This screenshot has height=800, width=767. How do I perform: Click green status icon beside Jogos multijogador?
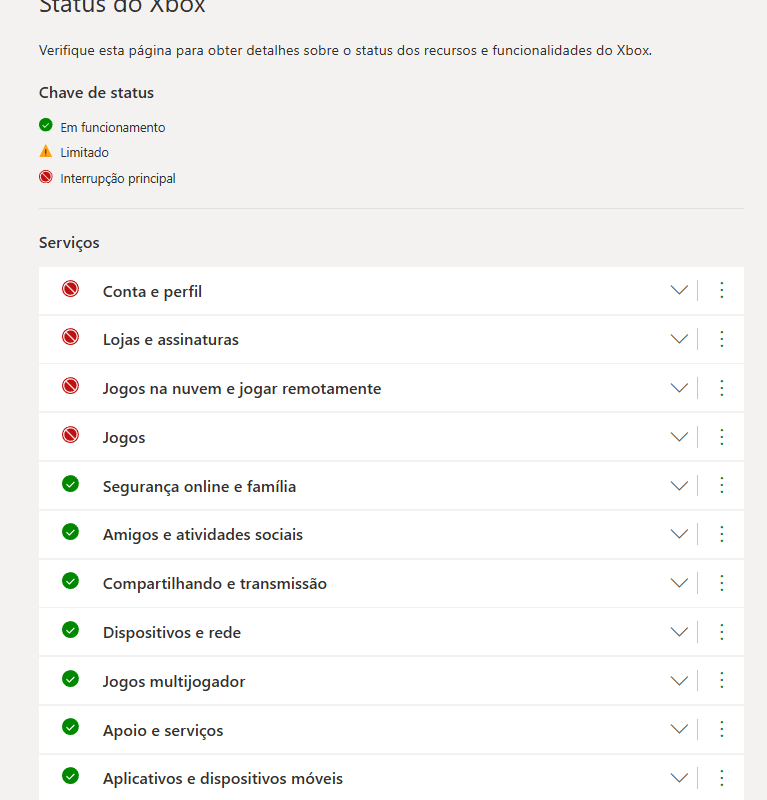[x=70, y=679]
